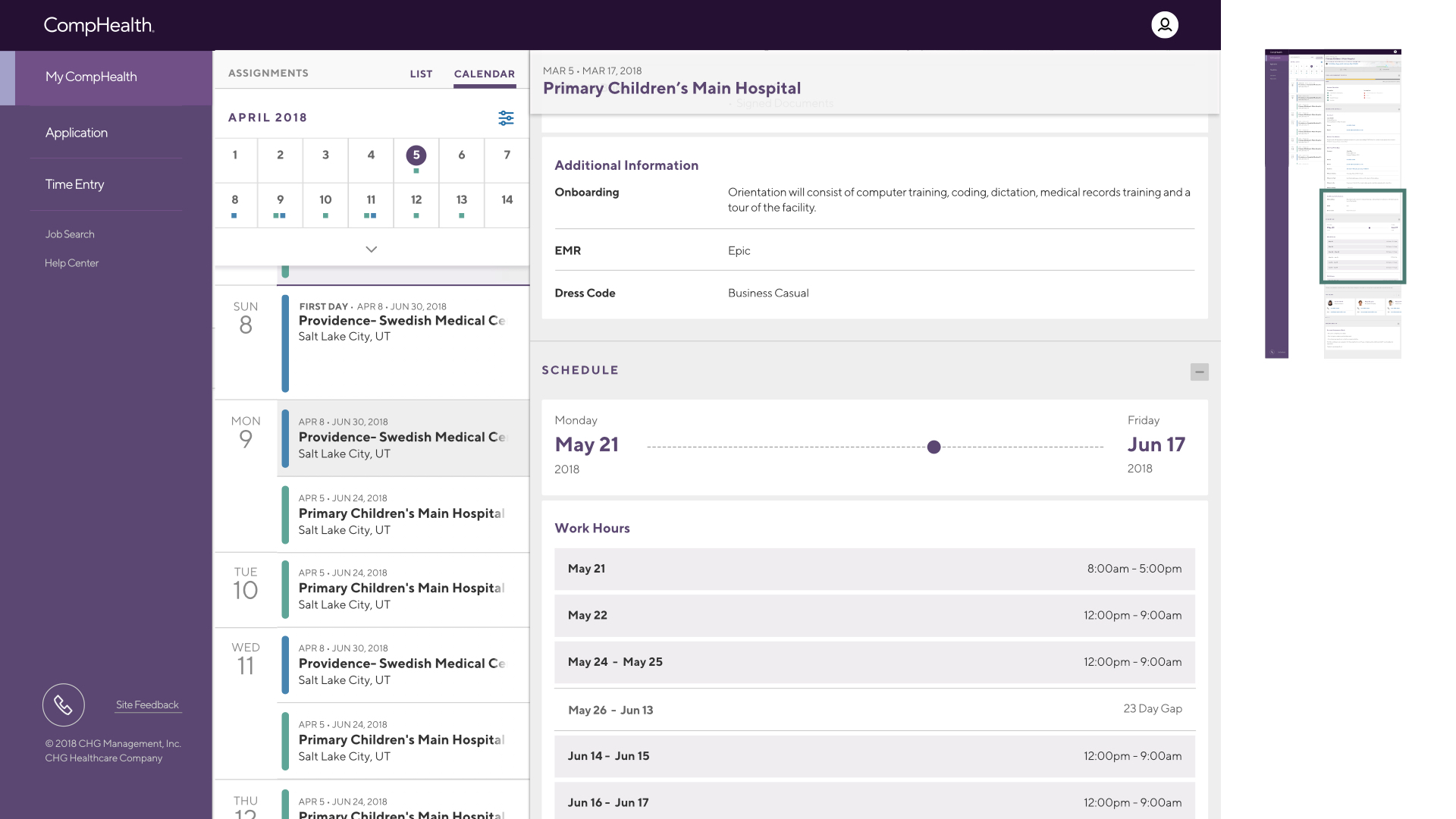Select April 2 in the calendar

[x=281, y=159]
